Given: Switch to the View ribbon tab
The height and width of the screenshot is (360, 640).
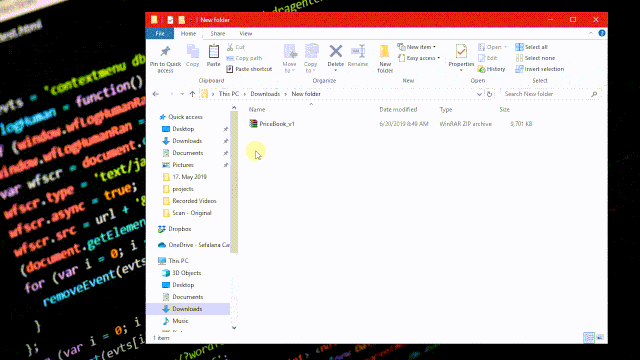Looking at the screenshot, I should pyautogui.click(x=246, y=33).
